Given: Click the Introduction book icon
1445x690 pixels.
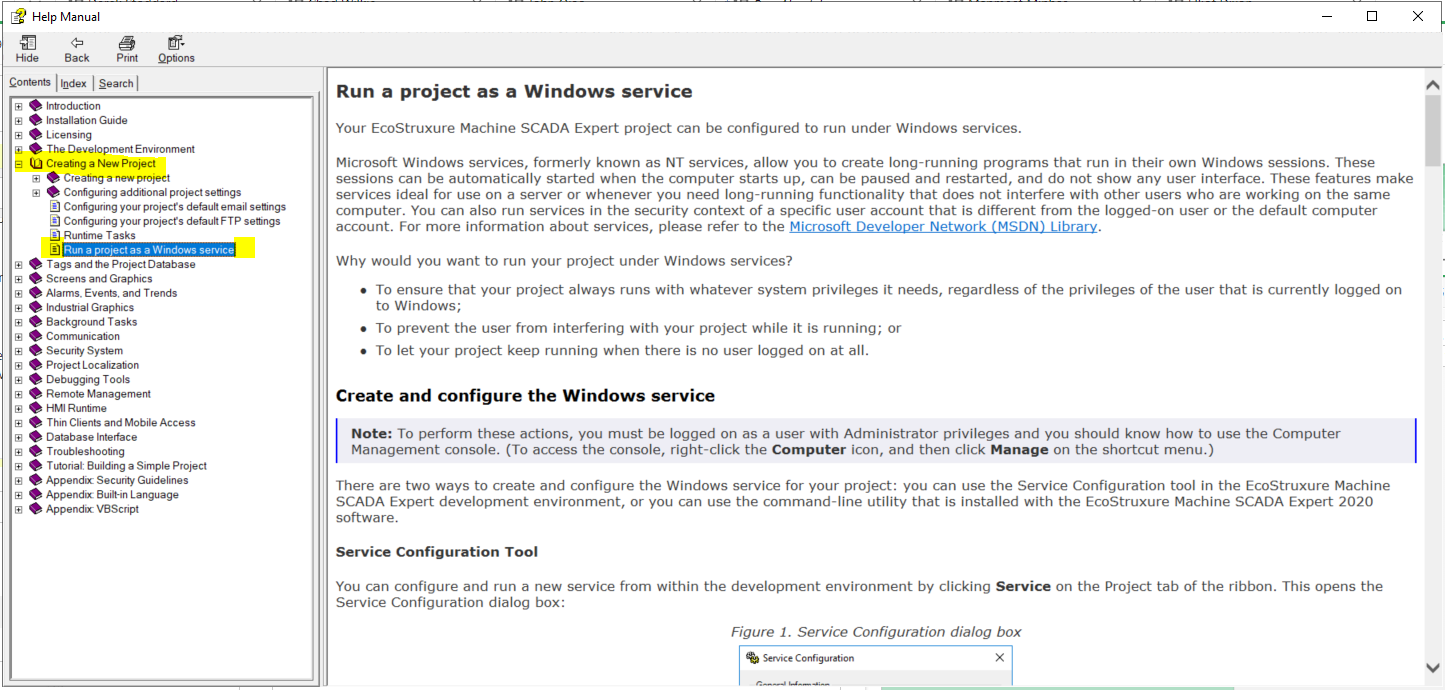Looking at the screenshot, I should coord(36,106).
